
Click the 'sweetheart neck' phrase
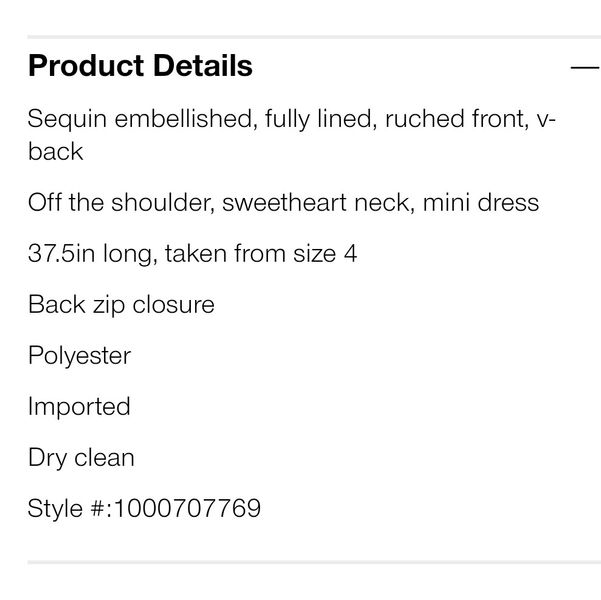coord(318,202)
